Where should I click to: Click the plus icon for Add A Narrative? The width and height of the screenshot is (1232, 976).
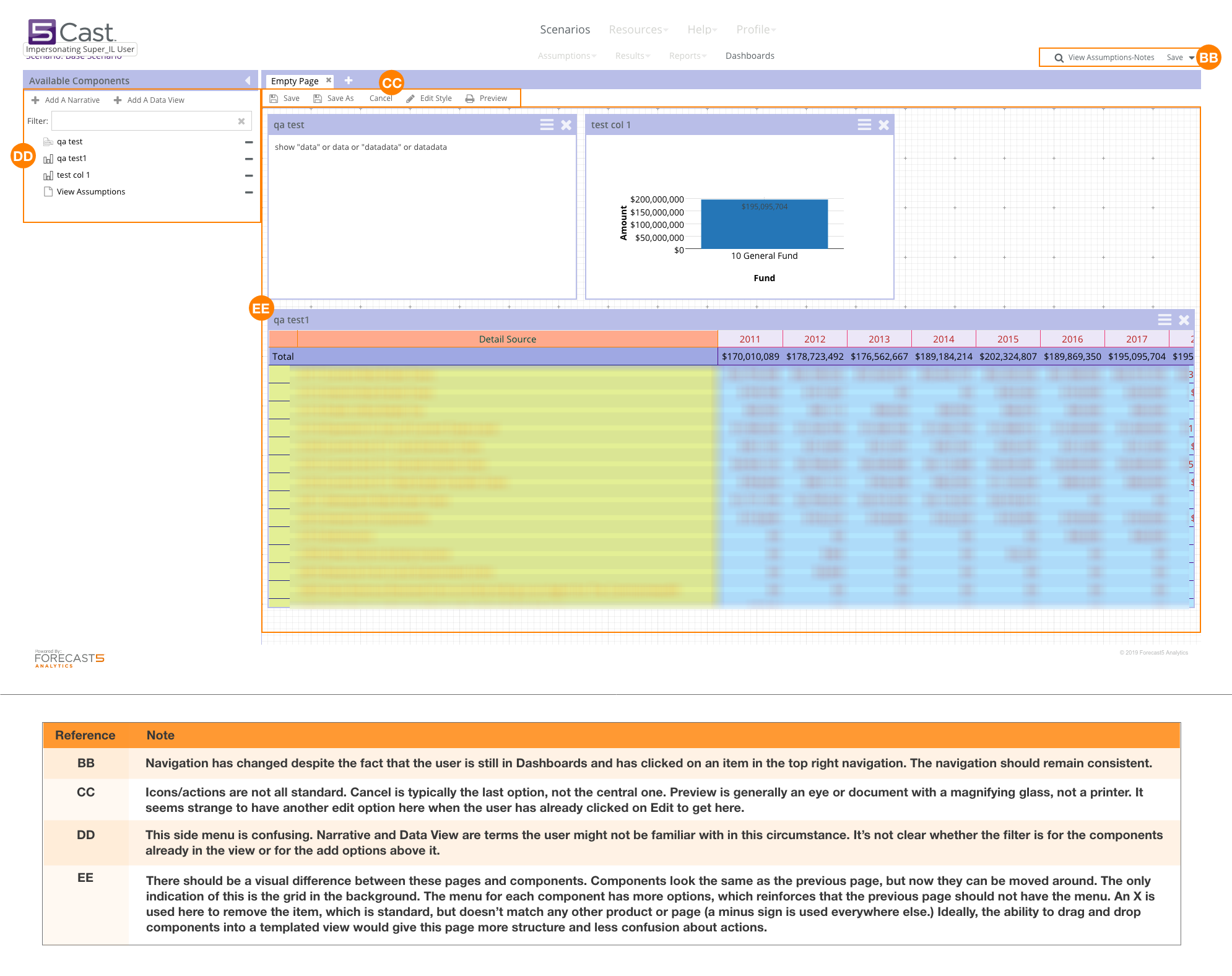[35, 100]
